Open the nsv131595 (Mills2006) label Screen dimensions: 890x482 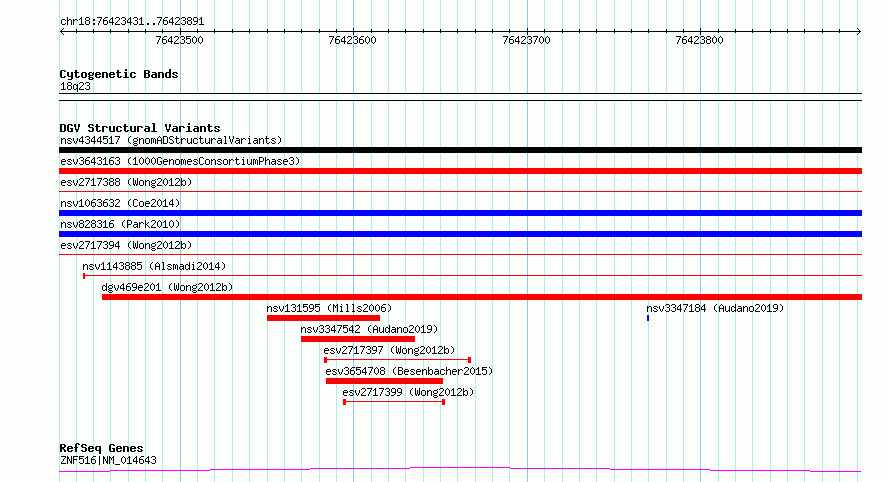point(329,308)
